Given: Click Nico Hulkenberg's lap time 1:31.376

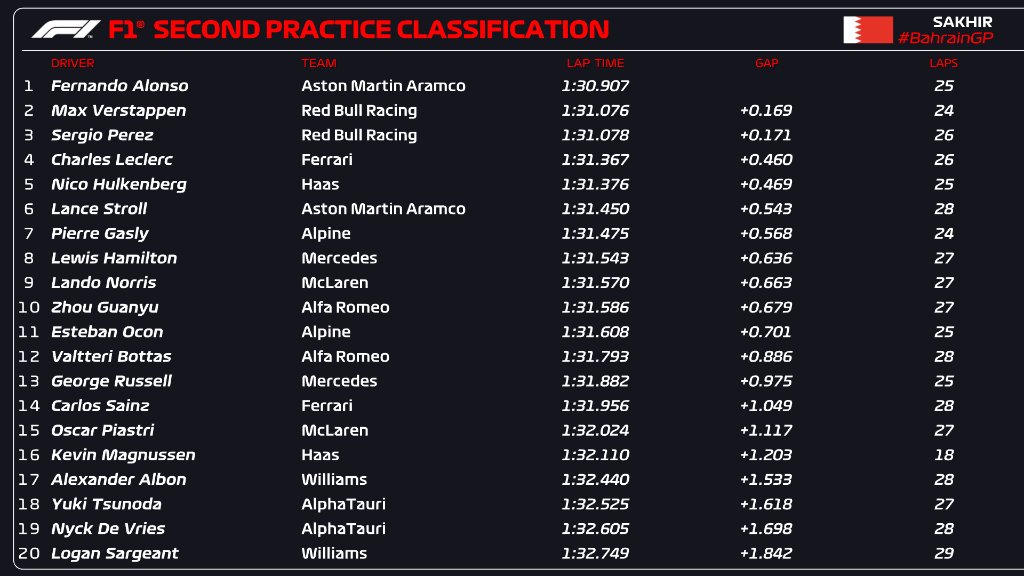Looking at the screenshot, I should coord(595,184).
